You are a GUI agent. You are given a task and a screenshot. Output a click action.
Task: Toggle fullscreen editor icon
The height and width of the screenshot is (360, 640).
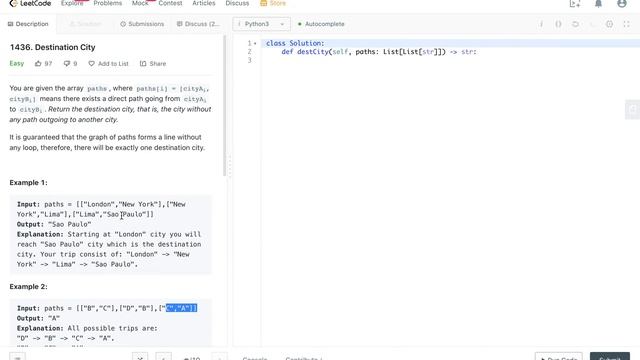[627, 24]
